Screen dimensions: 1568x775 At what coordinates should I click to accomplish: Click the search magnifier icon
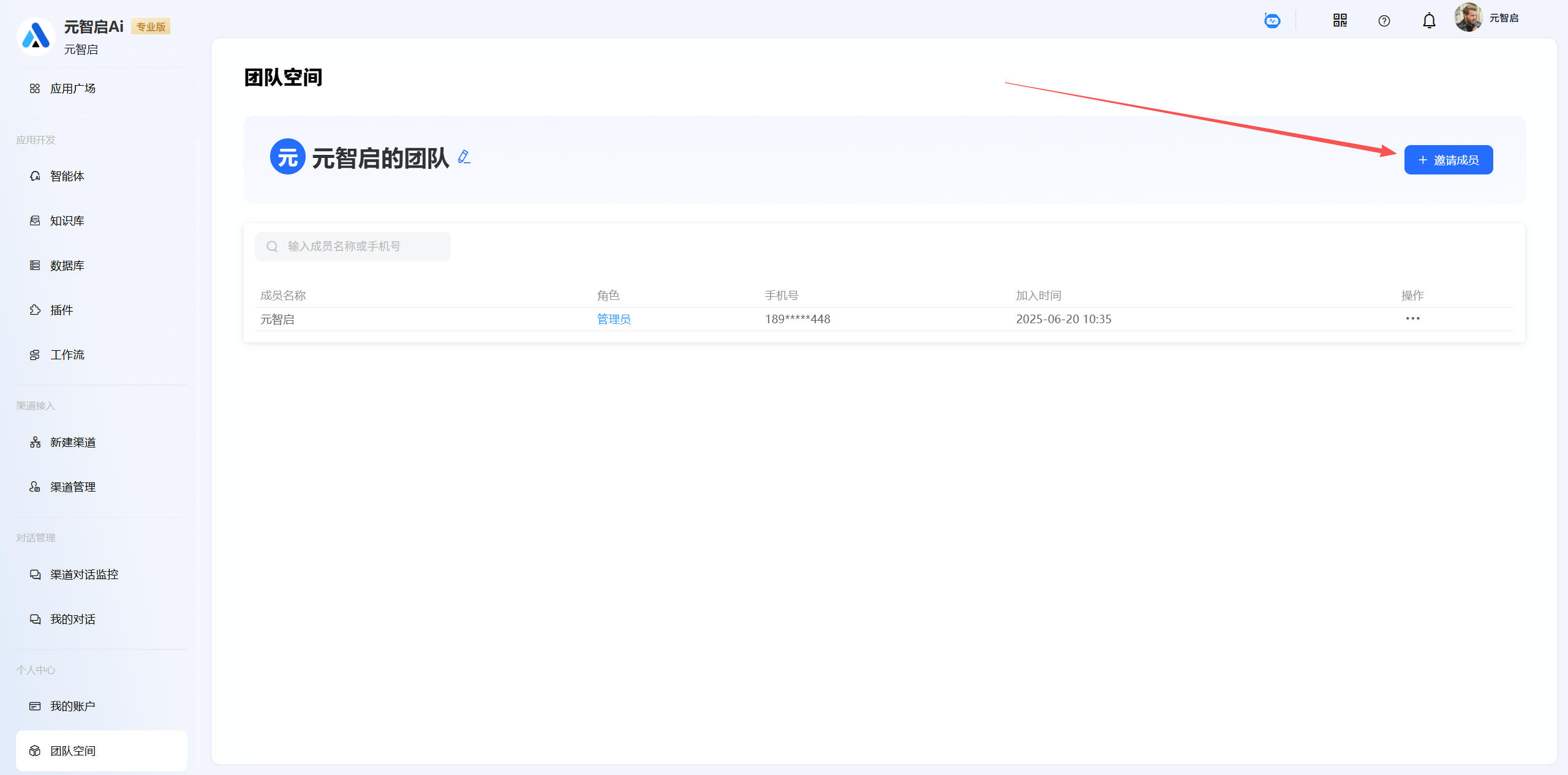coord(272,246)
